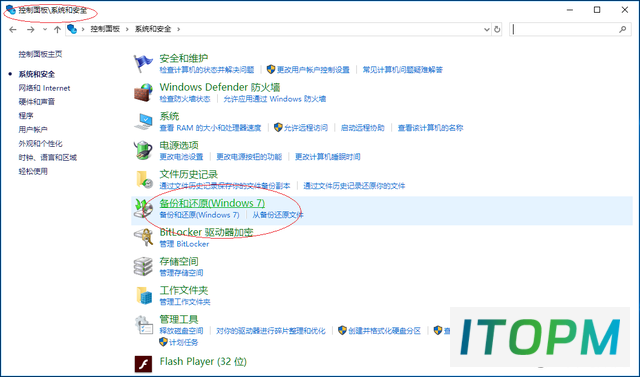
Task: Open 用户帐户 category in sidebar
Action: point(33,129)
